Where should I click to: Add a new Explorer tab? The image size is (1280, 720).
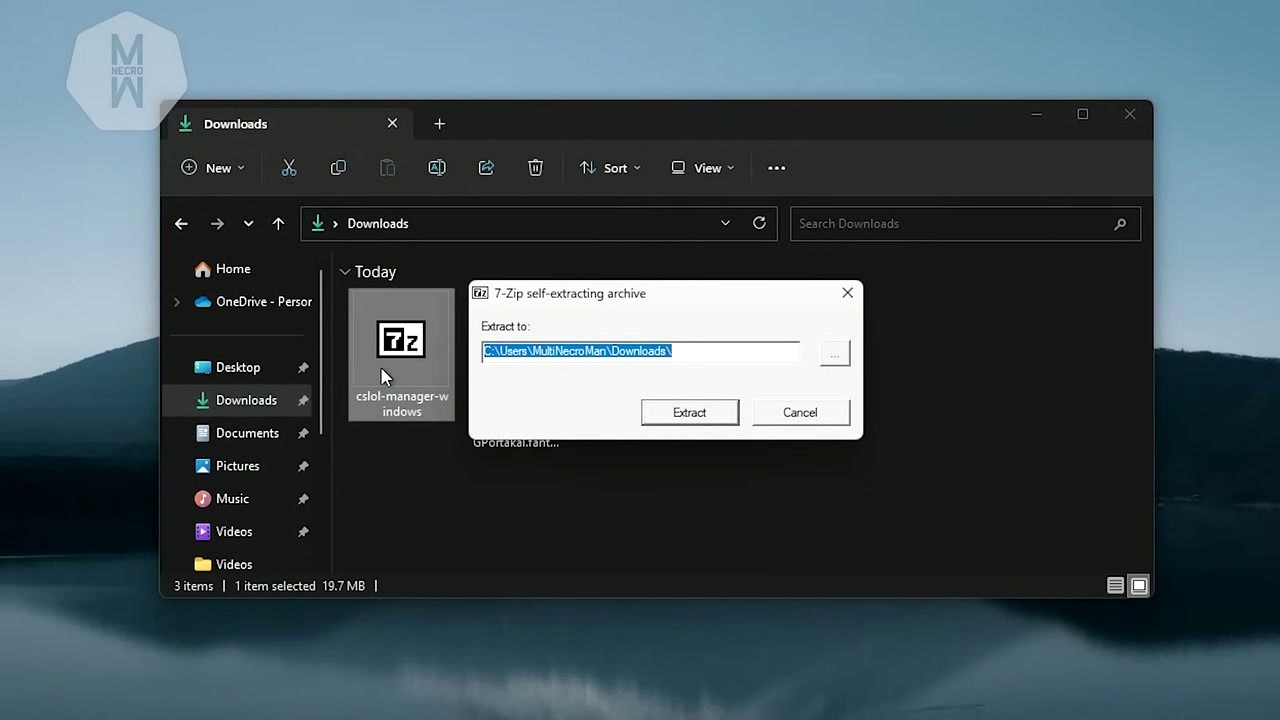pyautogui.click(x=439, y=124)
